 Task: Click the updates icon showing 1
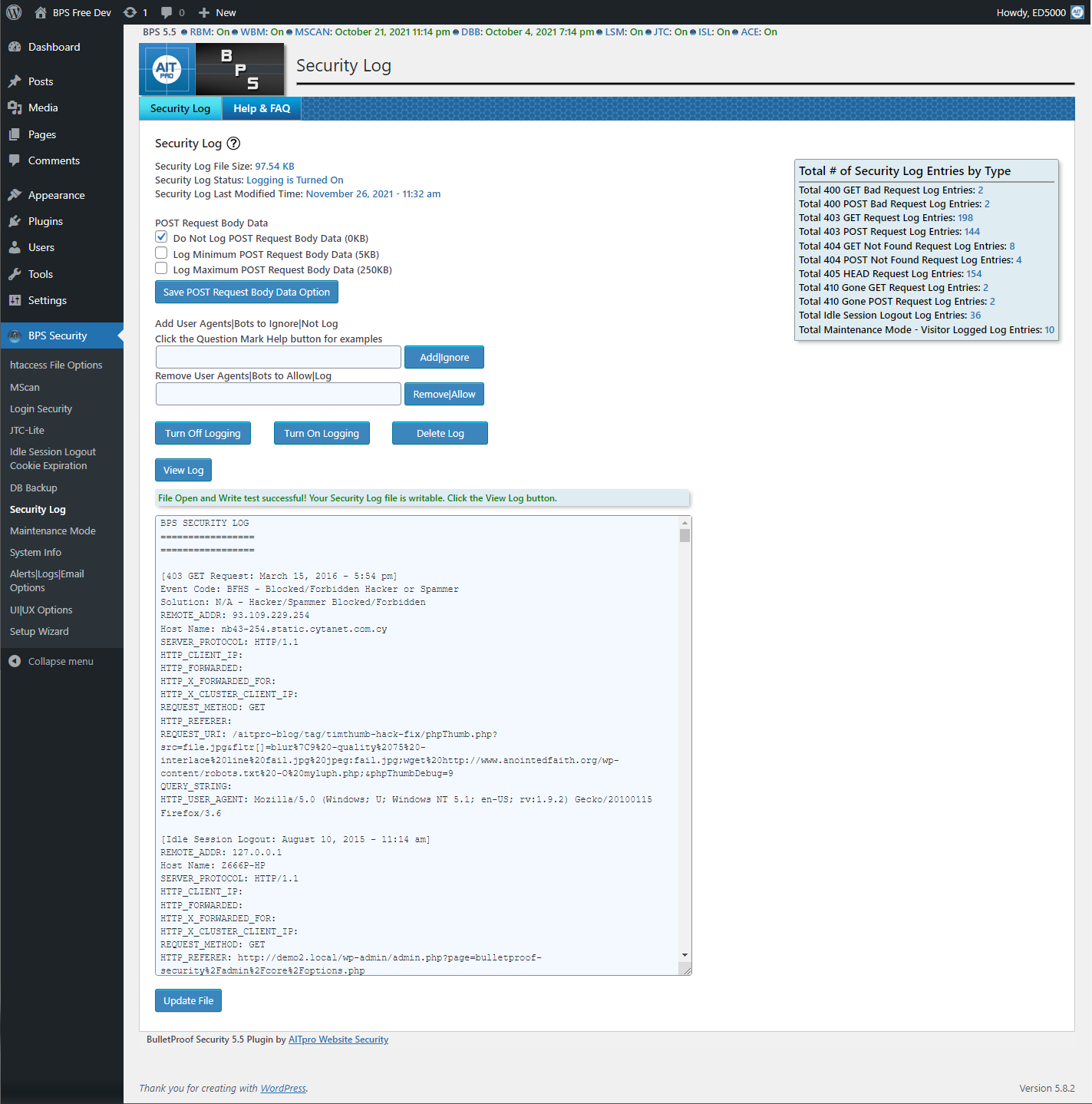pos(130,12)
